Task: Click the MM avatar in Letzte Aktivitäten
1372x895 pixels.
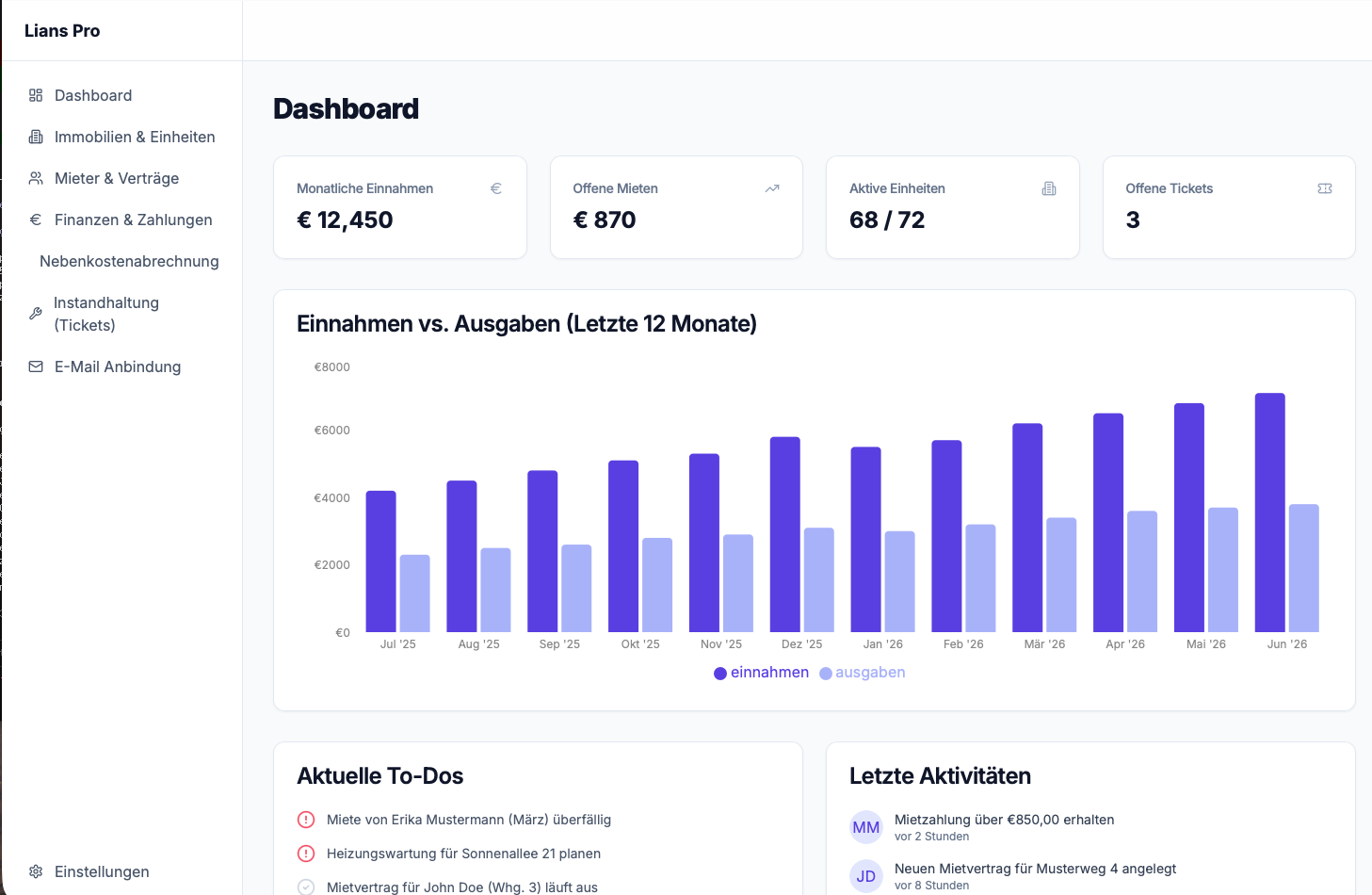Action: point(865,827)
